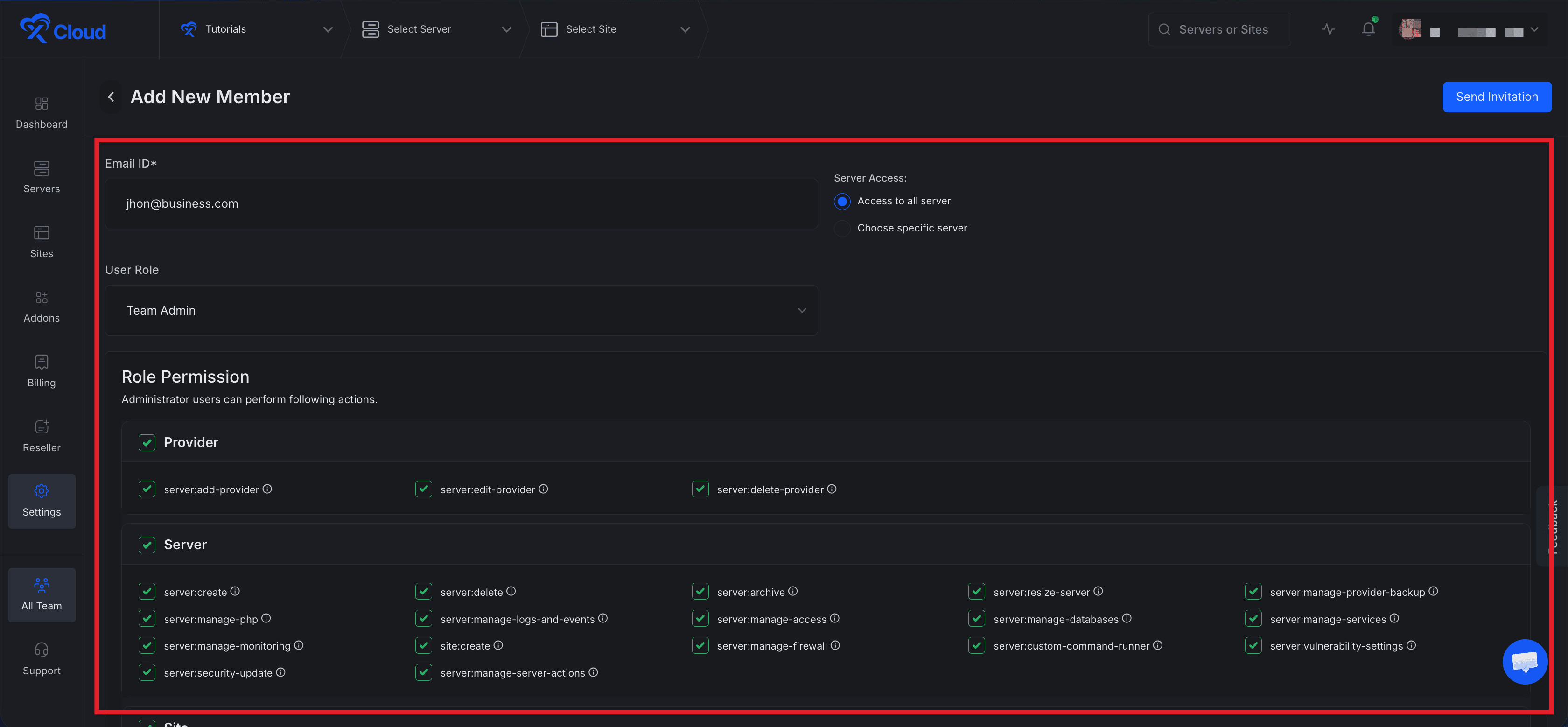The image size is (1568, 727).
Task: Open the live chat bubble icon
Action: tap(1525, 662)
